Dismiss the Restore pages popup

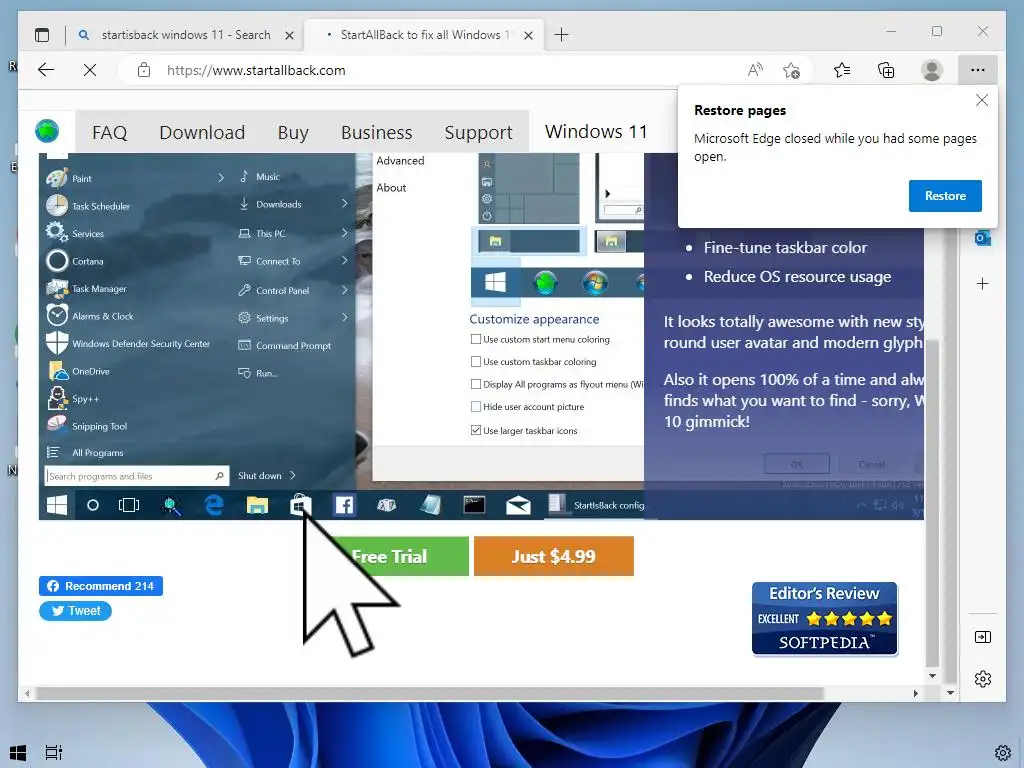pos(982,100)
